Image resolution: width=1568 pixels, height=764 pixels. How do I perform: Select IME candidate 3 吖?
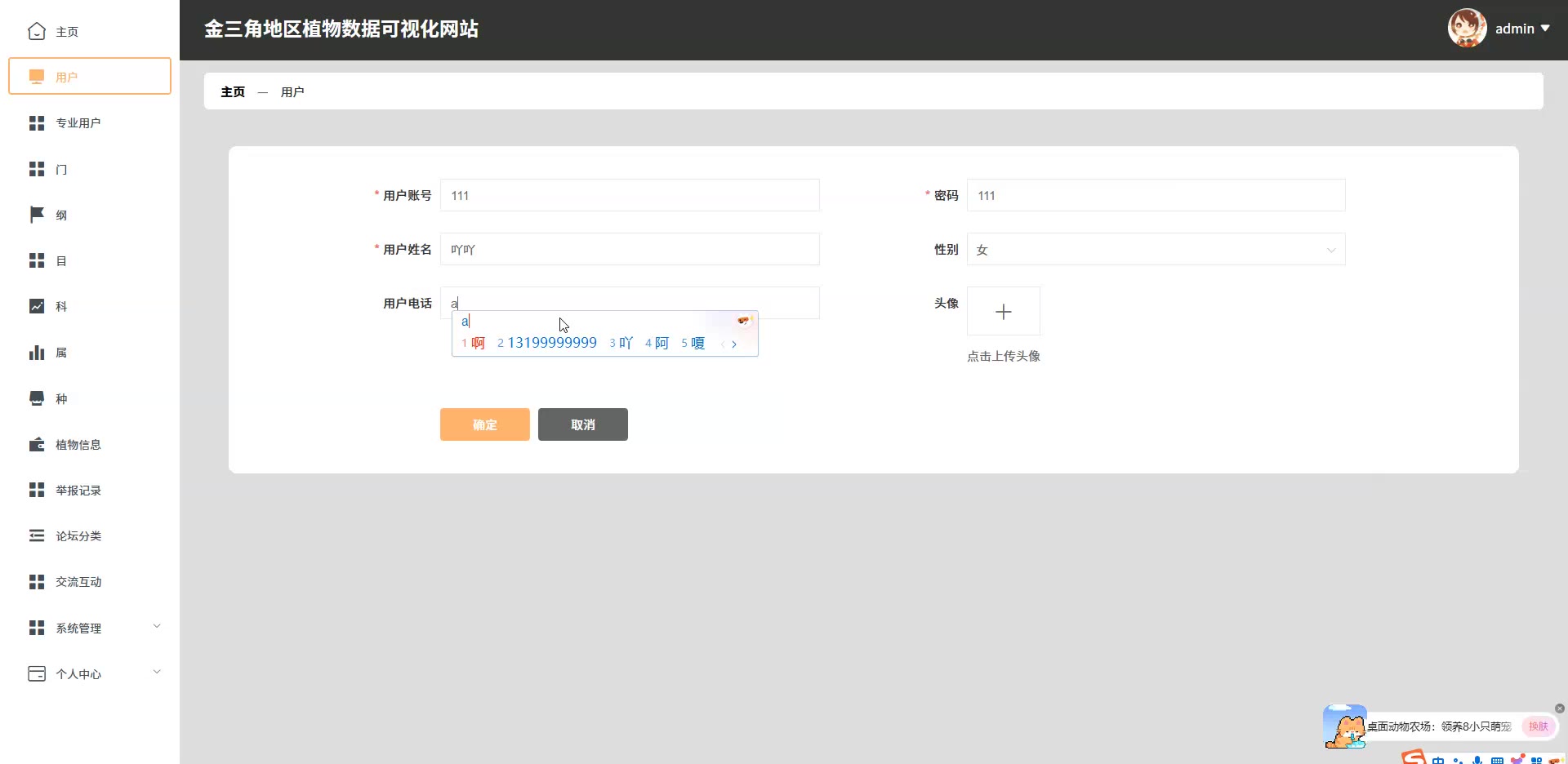[x=621, y=343]
